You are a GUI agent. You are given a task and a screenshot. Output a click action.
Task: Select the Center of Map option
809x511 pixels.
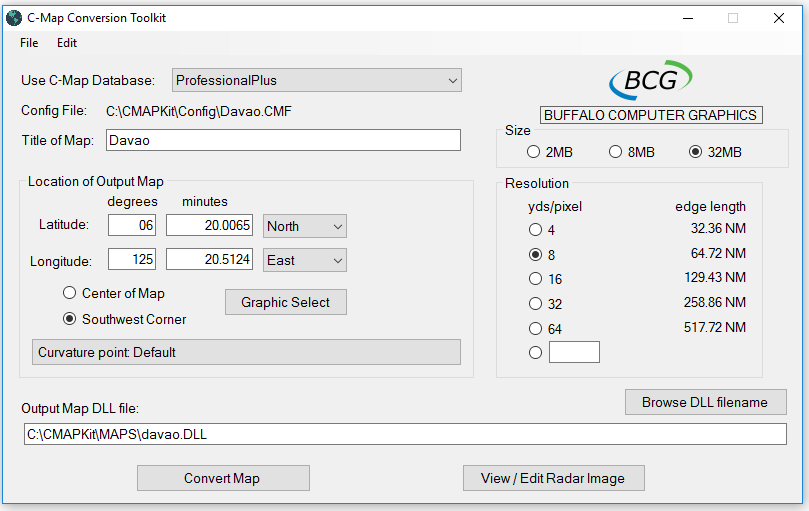[x=69, y=293]
